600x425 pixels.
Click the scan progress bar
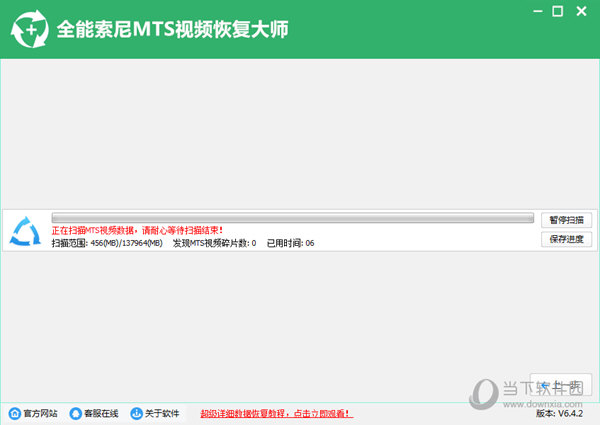pos(293,218)
